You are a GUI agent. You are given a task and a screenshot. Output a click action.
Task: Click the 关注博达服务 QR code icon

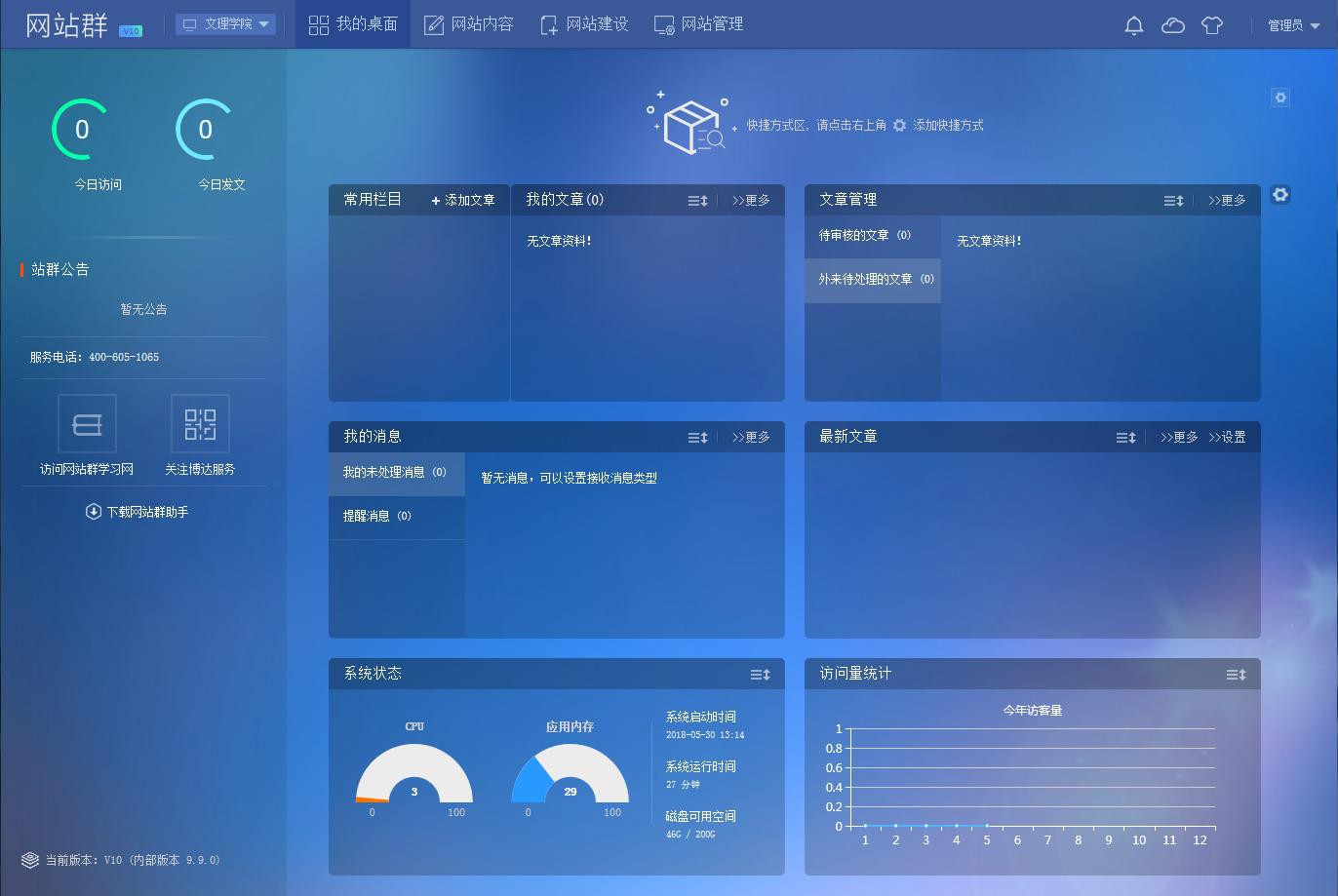(200, 424)
